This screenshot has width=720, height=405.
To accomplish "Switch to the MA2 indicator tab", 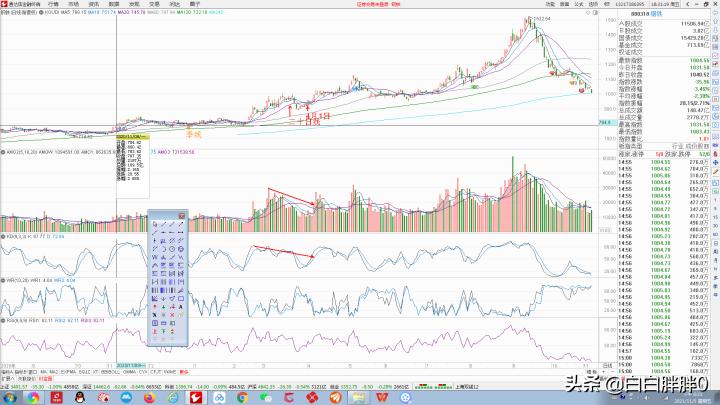I will [53, 372].
